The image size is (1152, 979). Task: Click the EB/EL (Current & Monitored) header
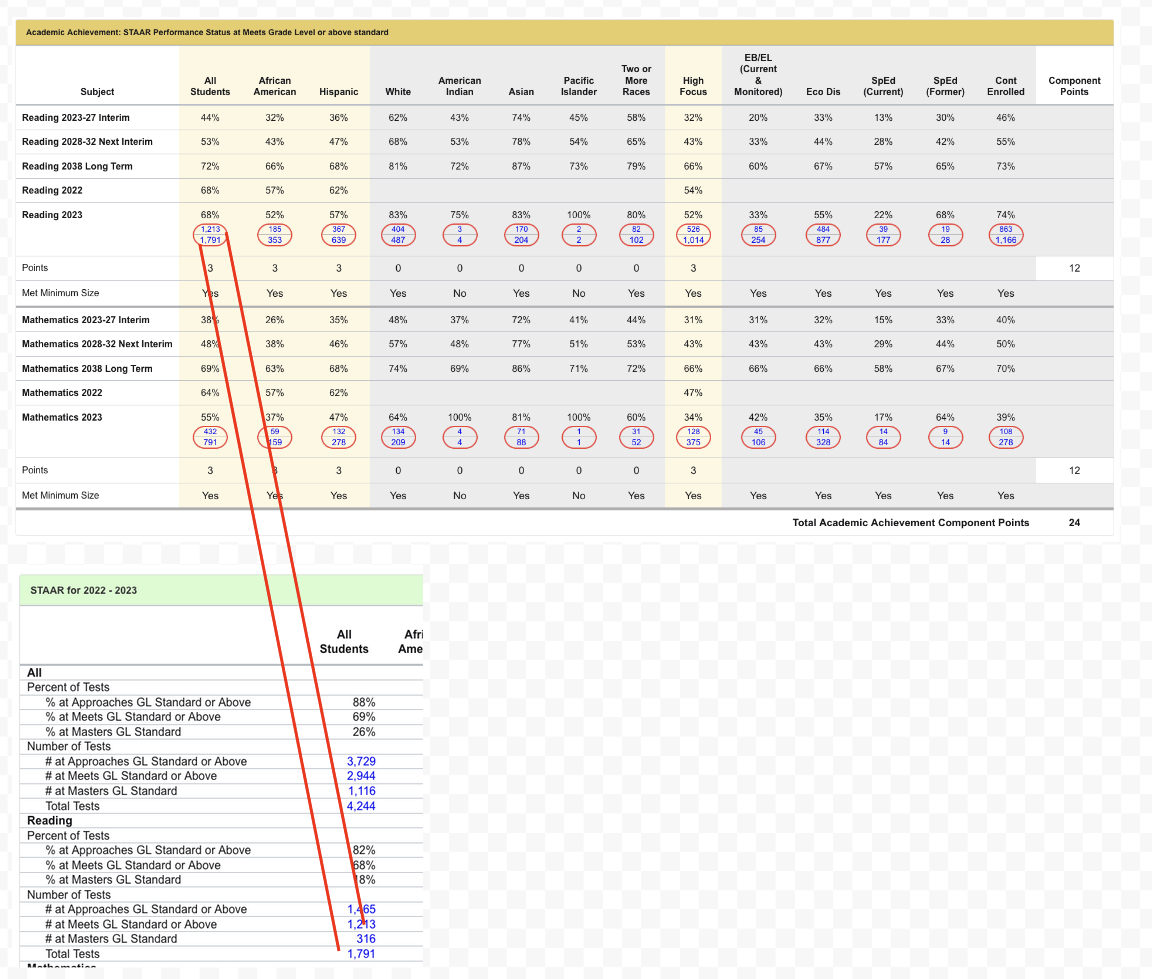click(758, 75)
